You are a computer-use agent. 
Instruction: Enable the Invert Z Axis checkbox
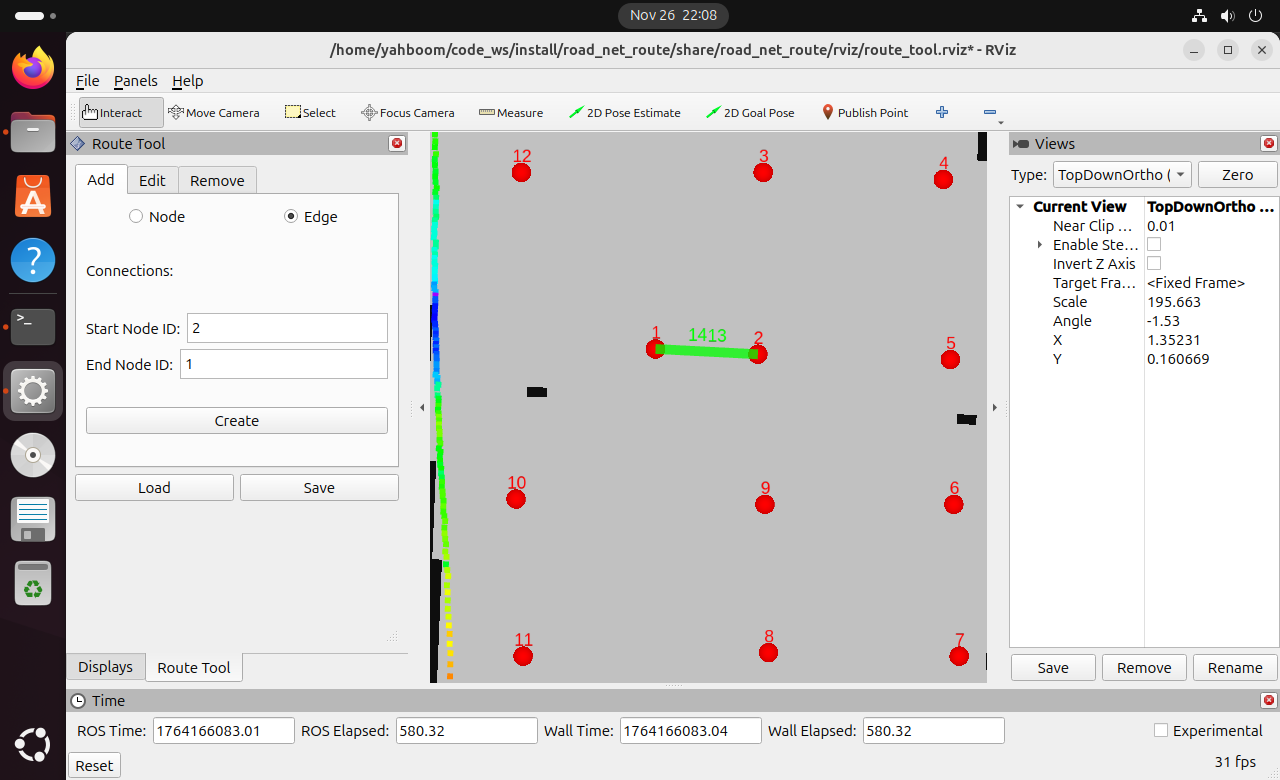[x=1154, y=264]
